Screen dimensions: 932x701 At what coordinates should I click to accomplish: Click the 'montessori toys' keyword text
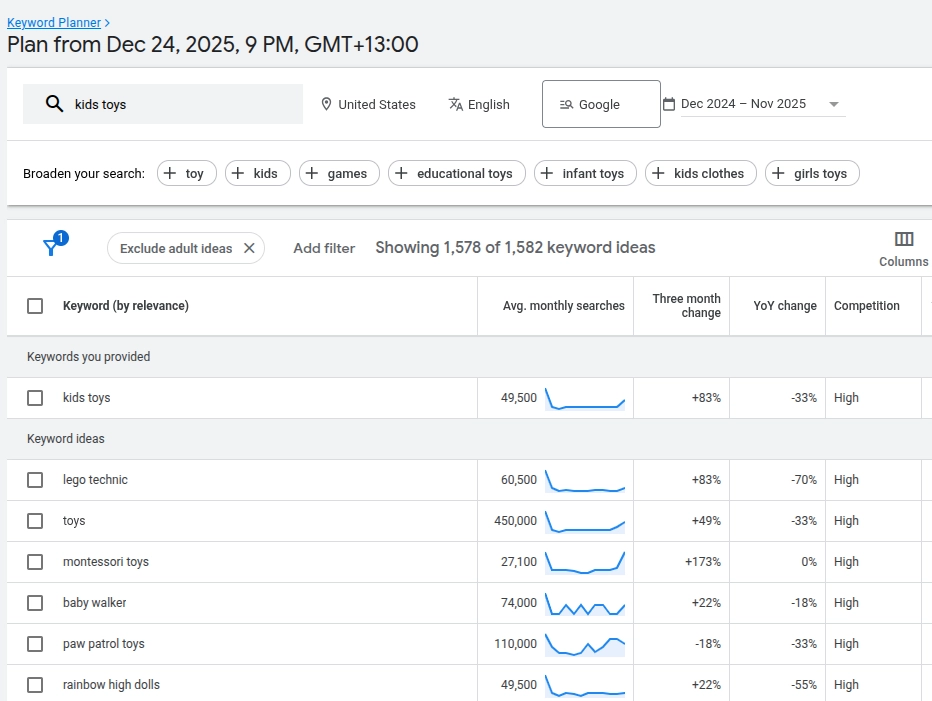coord(106,562)
